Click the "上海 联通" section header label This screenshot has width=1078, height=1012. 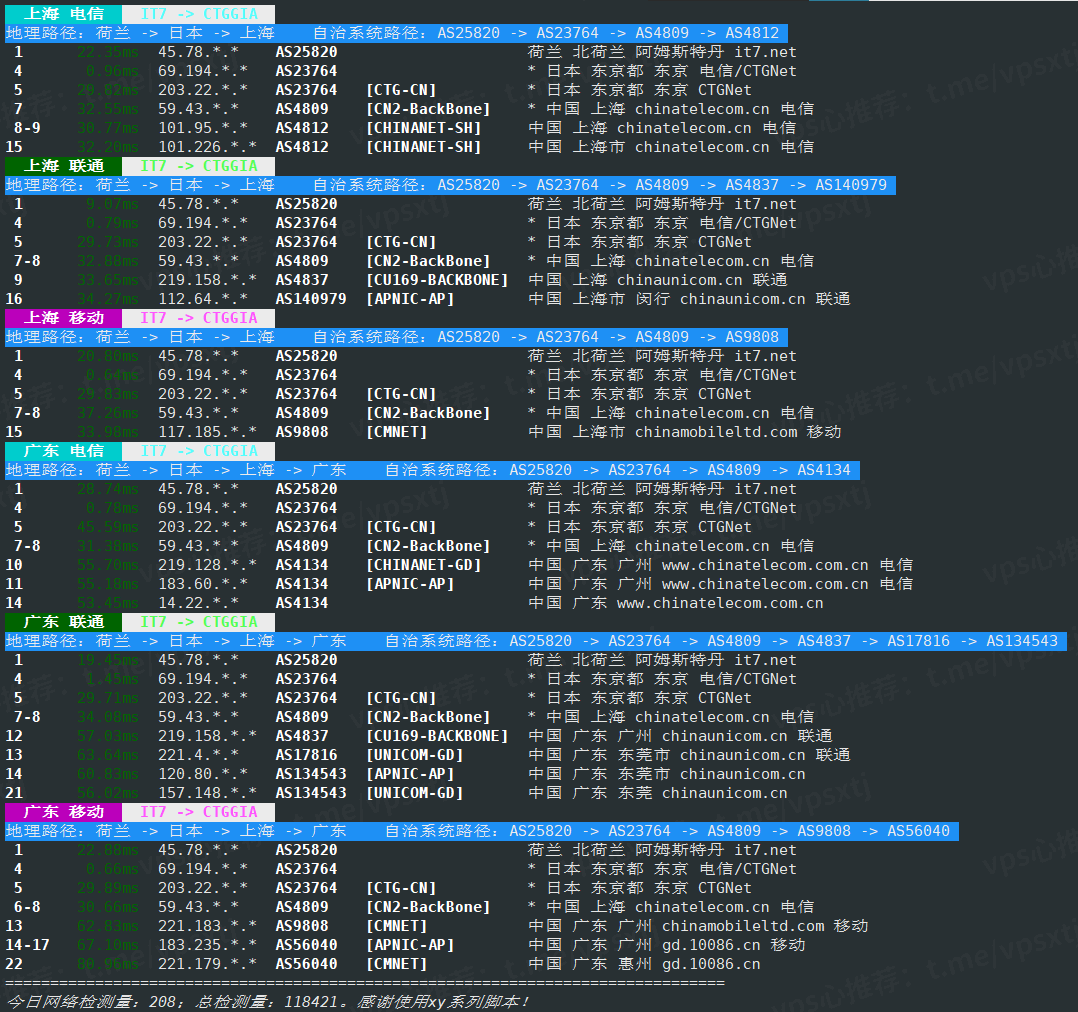[x=63, y=166]
